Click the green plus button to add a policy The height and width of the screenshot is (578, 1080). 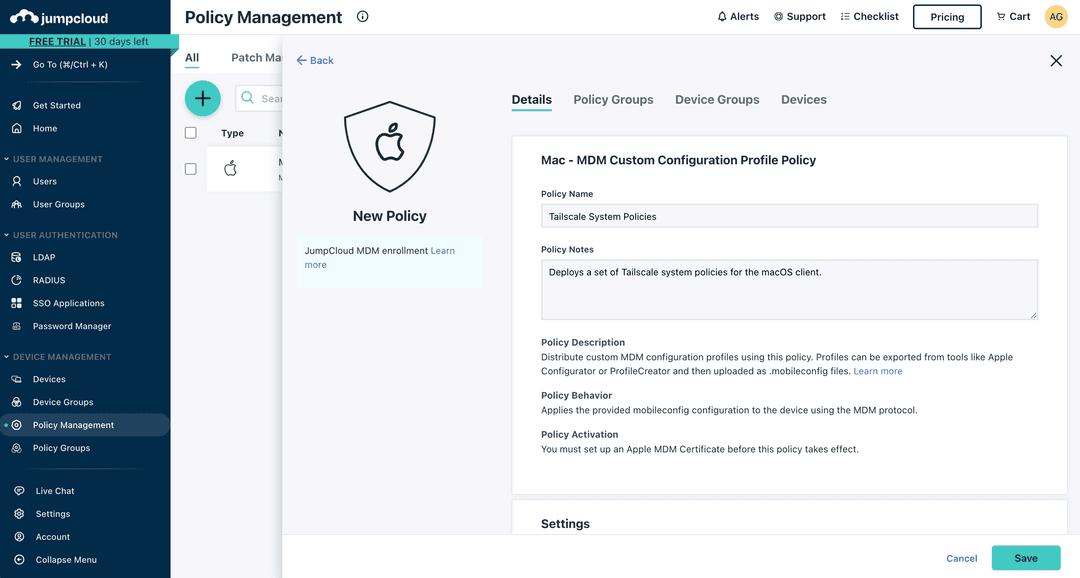click(203, 98)
